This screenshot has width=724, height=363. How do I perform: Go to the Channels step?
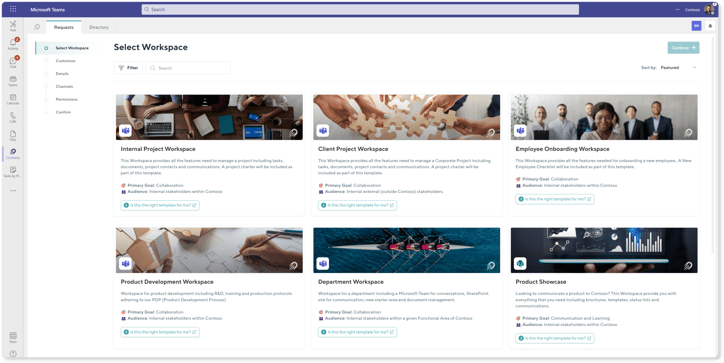[x=64, y=87]
